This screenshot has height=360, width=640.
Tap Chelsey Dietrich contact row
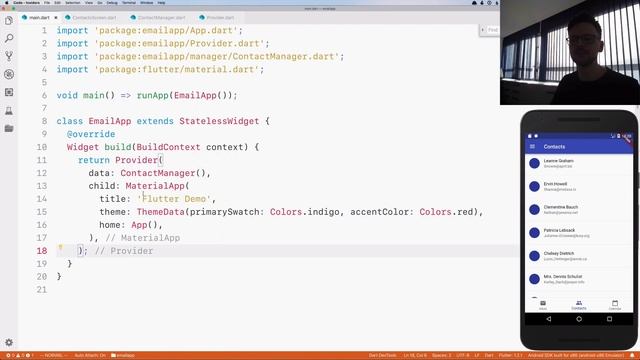[x=579, y=256]
